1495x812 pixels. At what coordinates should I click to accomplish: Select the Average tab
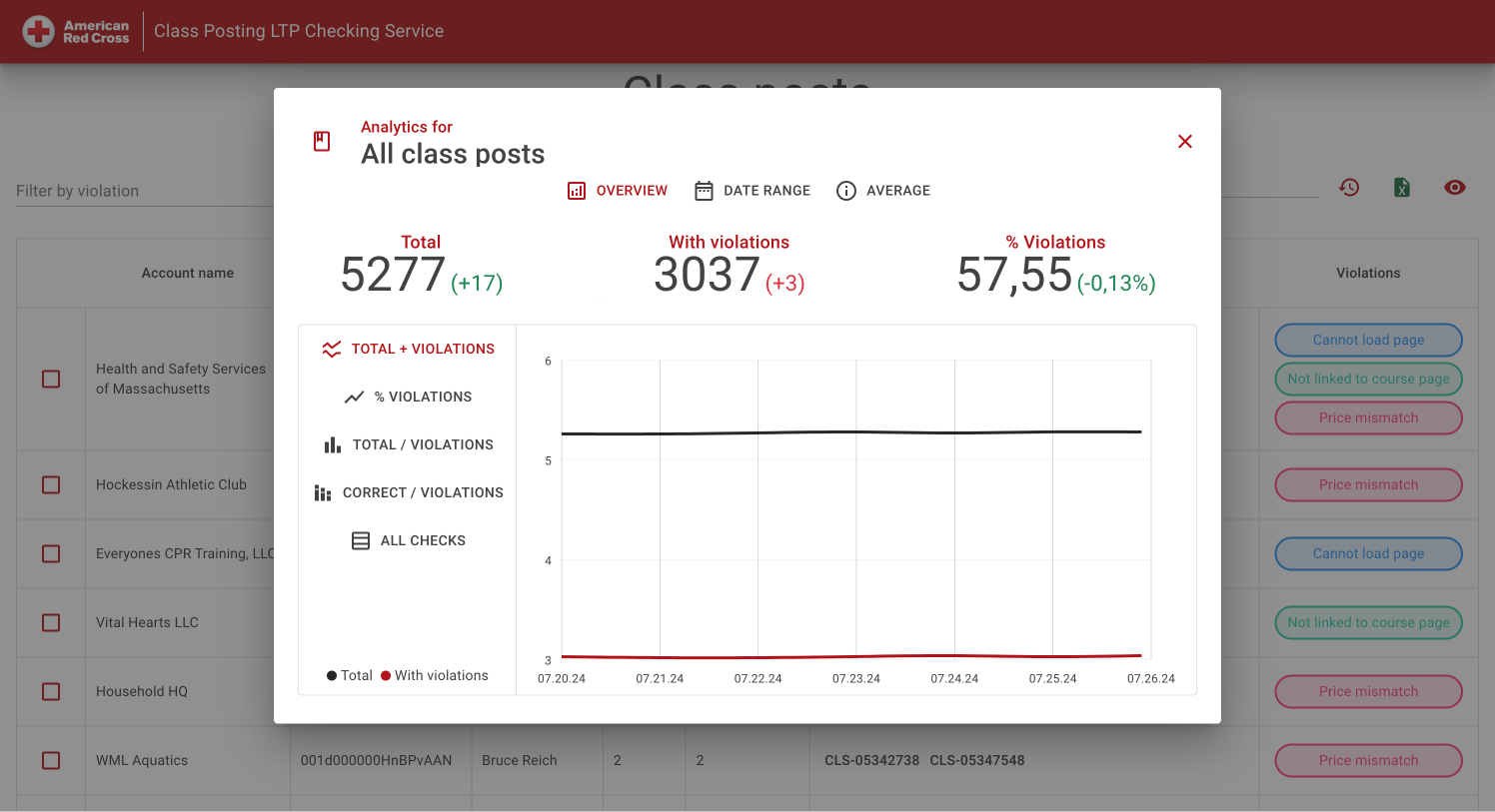pyautogui.click(x=883, y=191)
